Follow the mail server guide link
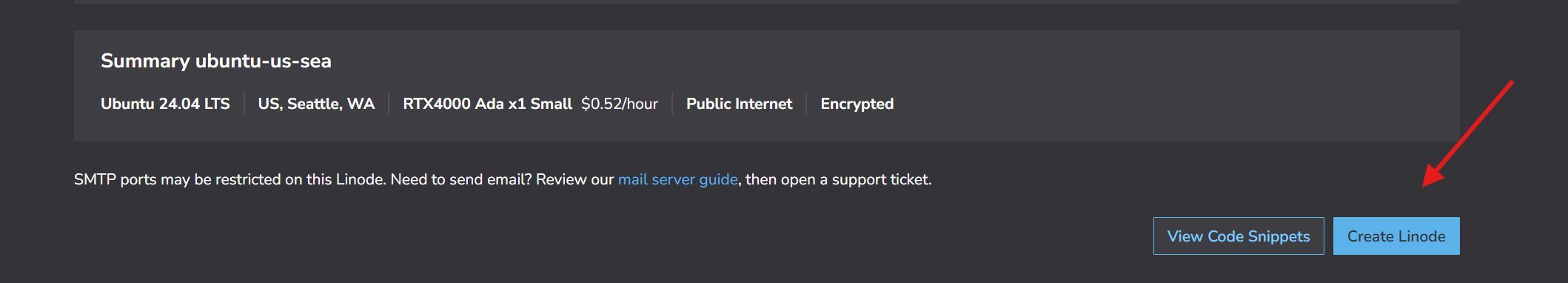This screenshot has height=283, width=1568. point(677,179)
